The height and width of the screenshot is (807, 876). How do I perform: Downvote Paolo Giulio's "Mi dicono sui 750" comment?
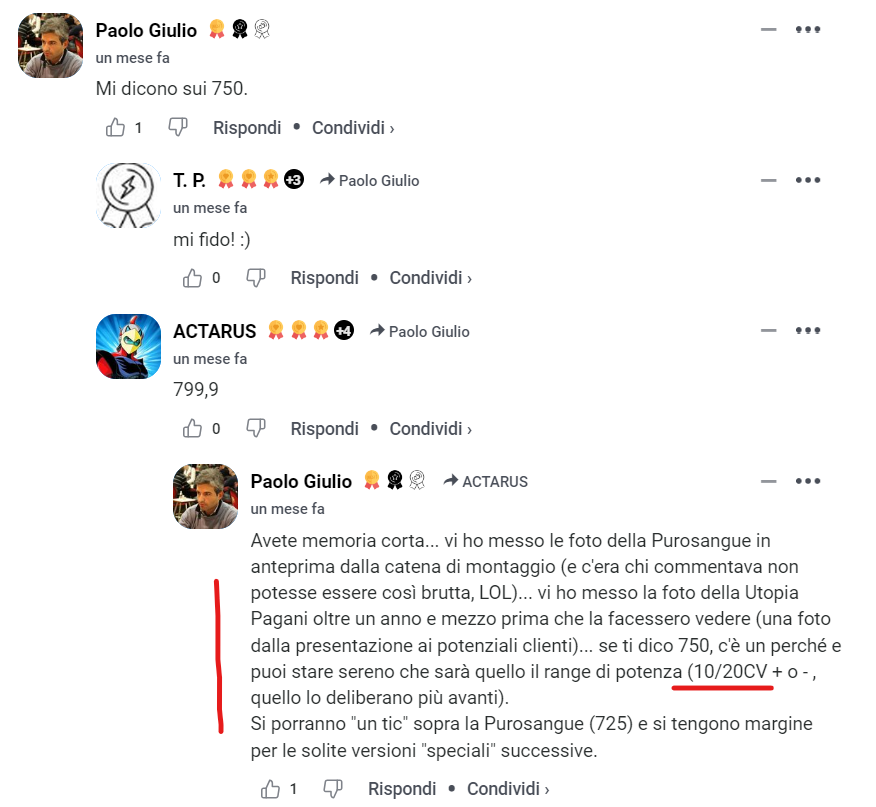point(178,127)
